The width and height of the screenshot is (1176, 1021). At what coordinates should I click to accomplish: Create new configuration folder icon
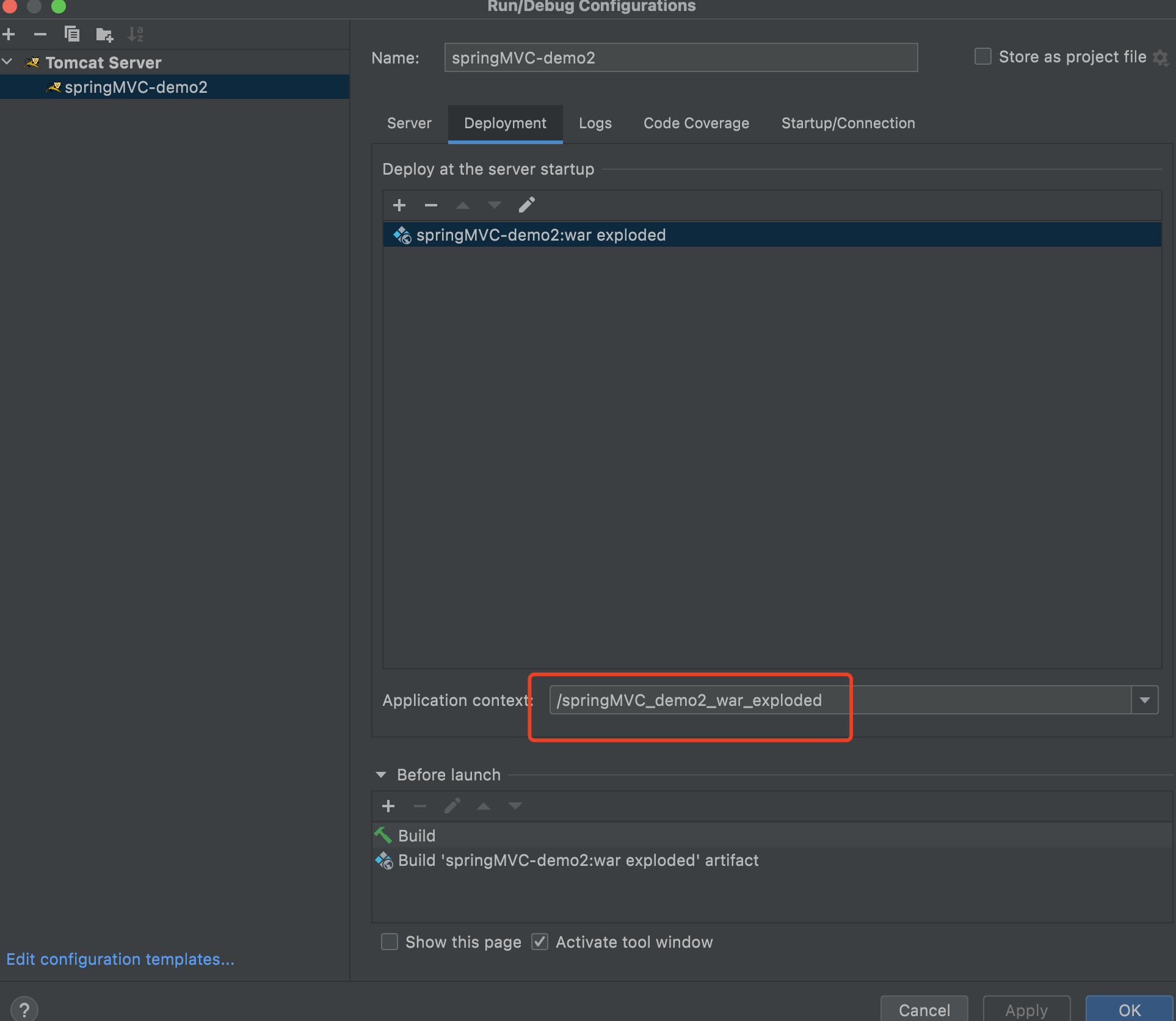point(104,35)
